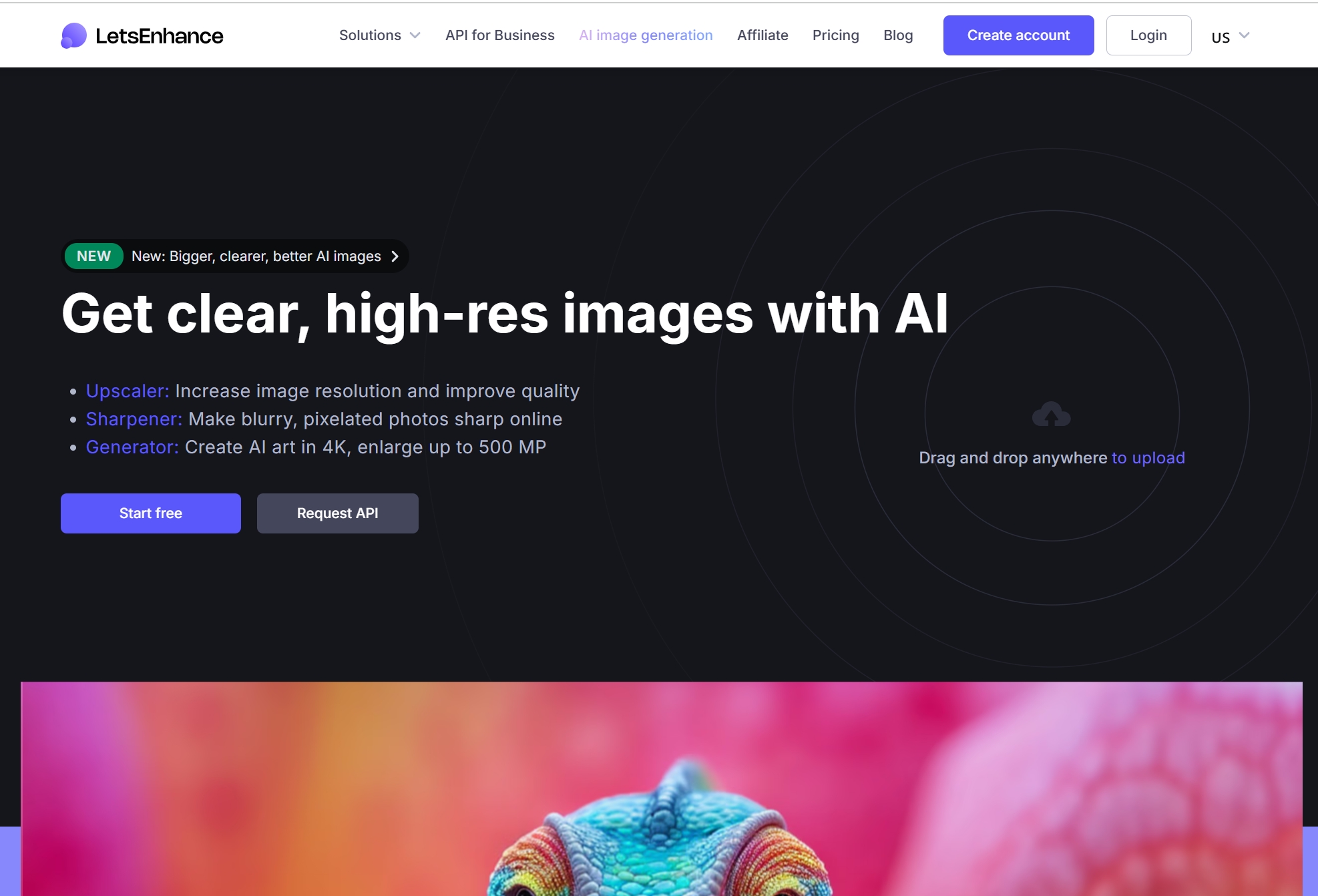1318x896 pixels.
Task: Click the Login button
Action: pos(1148,35)
